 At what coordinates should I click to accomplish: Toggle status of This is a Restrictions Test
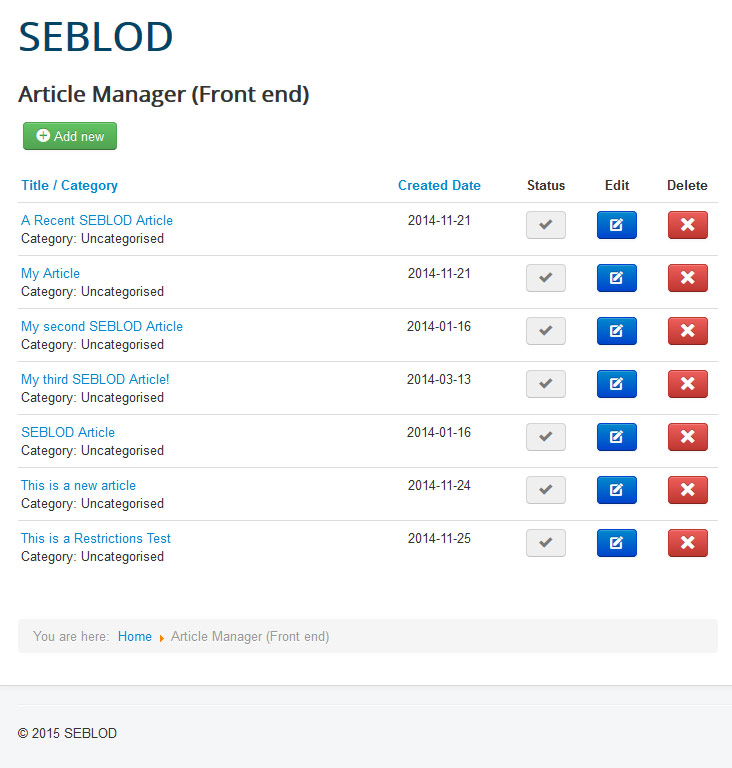546,543
